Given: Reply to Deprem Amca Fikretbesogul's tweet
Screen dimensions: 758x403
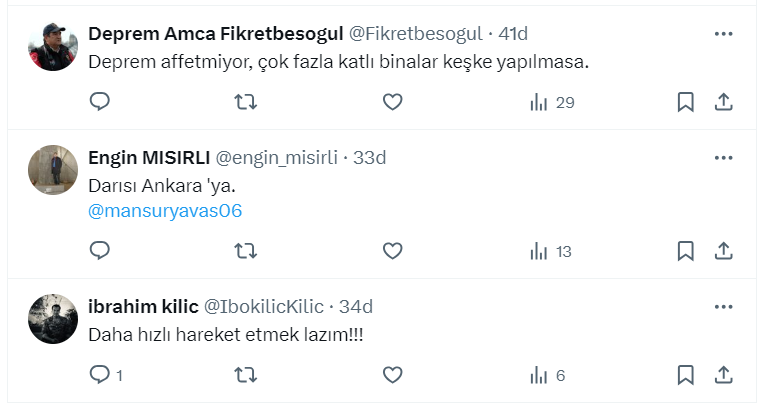Looking at the screenshot, I should (99, 101).
